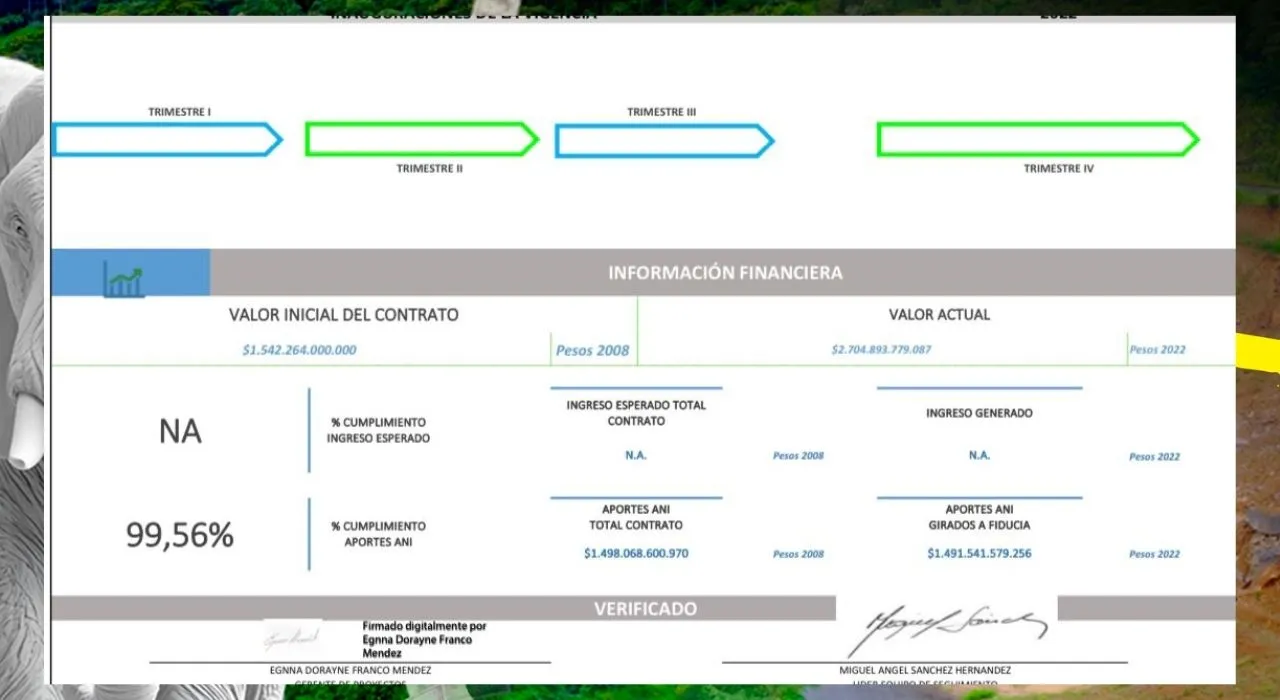Screen dimensions: 1280x700
Task: Click the 99,56% compliance figure
Action: (180, 535)
